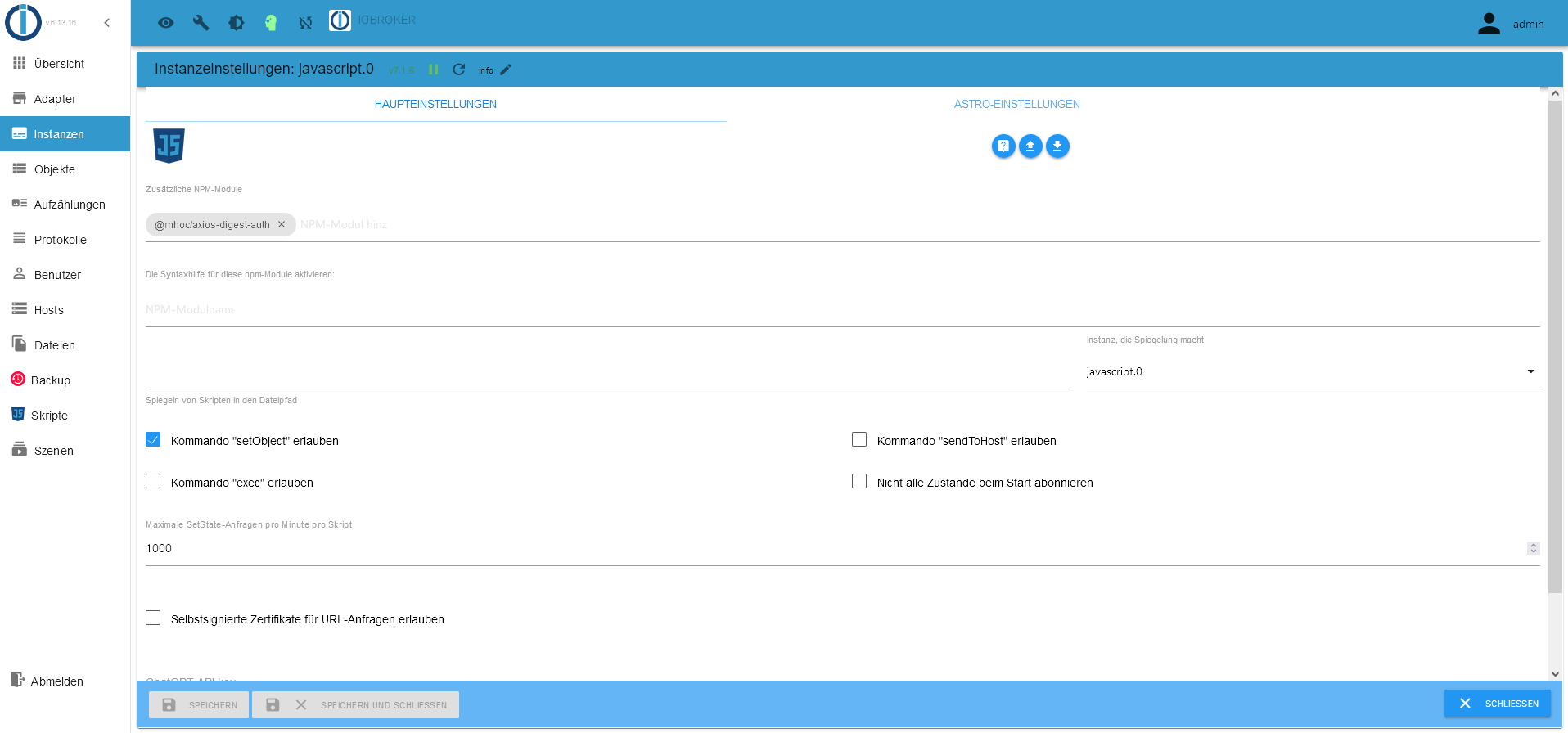The height and width of the screenshot is (733, 1568).
Task: Check Selbstsignierte Zertifikate für URL-Anfragen erlauben
Action: pos(153,618)
